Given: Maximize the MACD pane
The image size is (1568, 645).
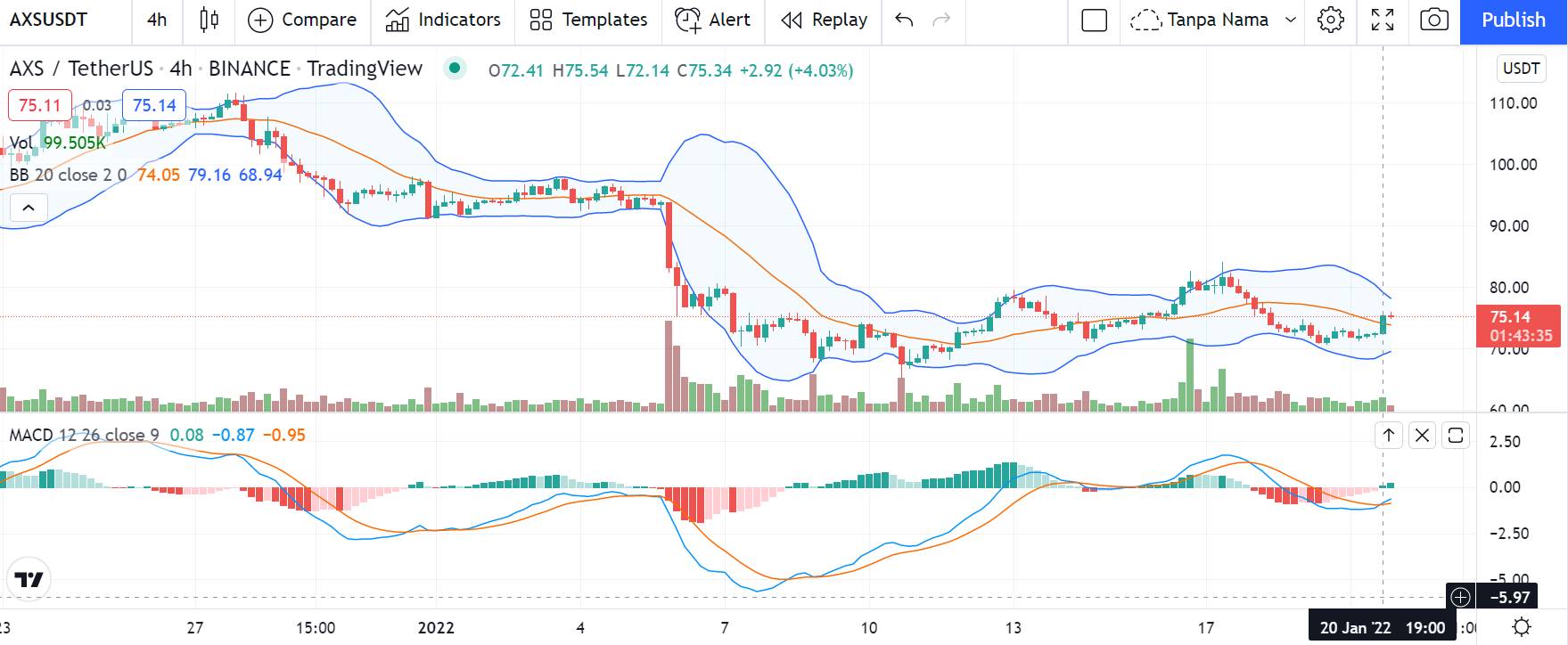Looking at the screenshot, I should (x=1456, y=435).
